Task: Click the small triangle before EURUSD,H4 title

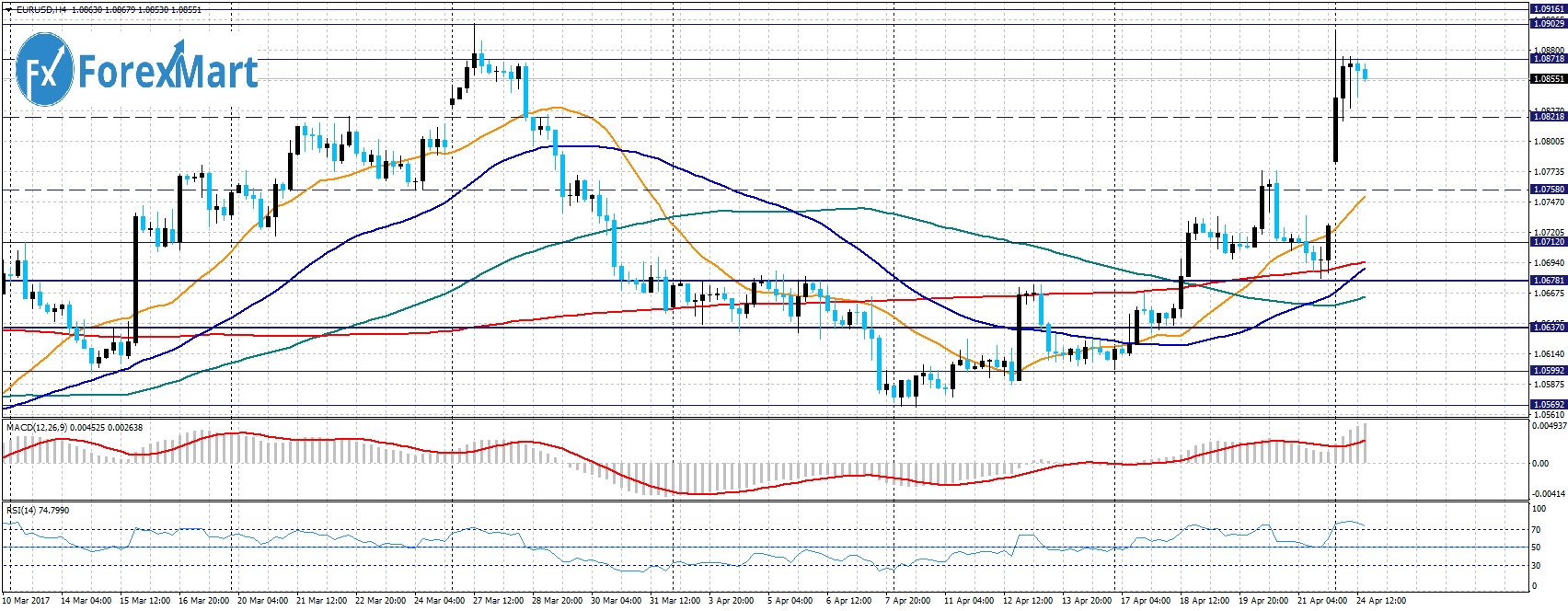Action: tap(9, 9)
